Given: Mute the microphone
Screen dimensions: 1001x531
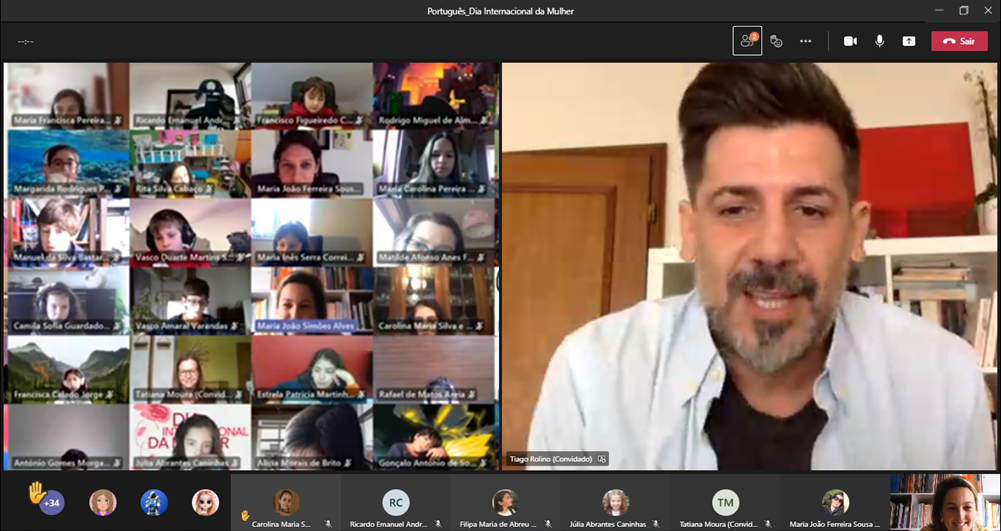Looking at the screenshot, I should (x=880, y=41).
